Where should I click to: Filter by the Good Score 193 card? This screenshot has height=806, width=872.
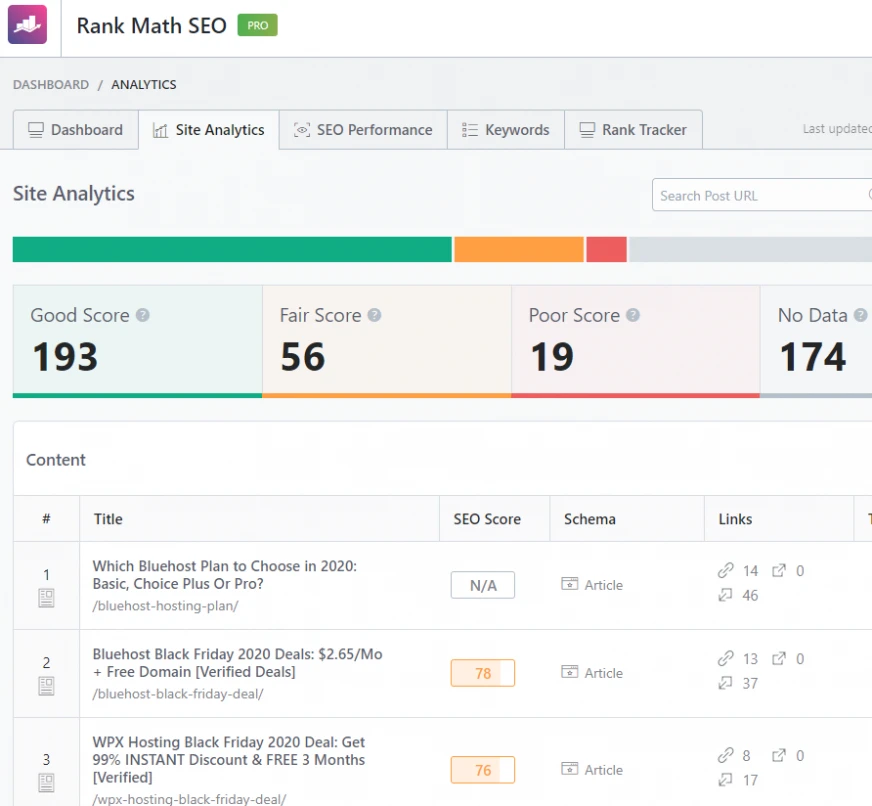tap(137, 342)
